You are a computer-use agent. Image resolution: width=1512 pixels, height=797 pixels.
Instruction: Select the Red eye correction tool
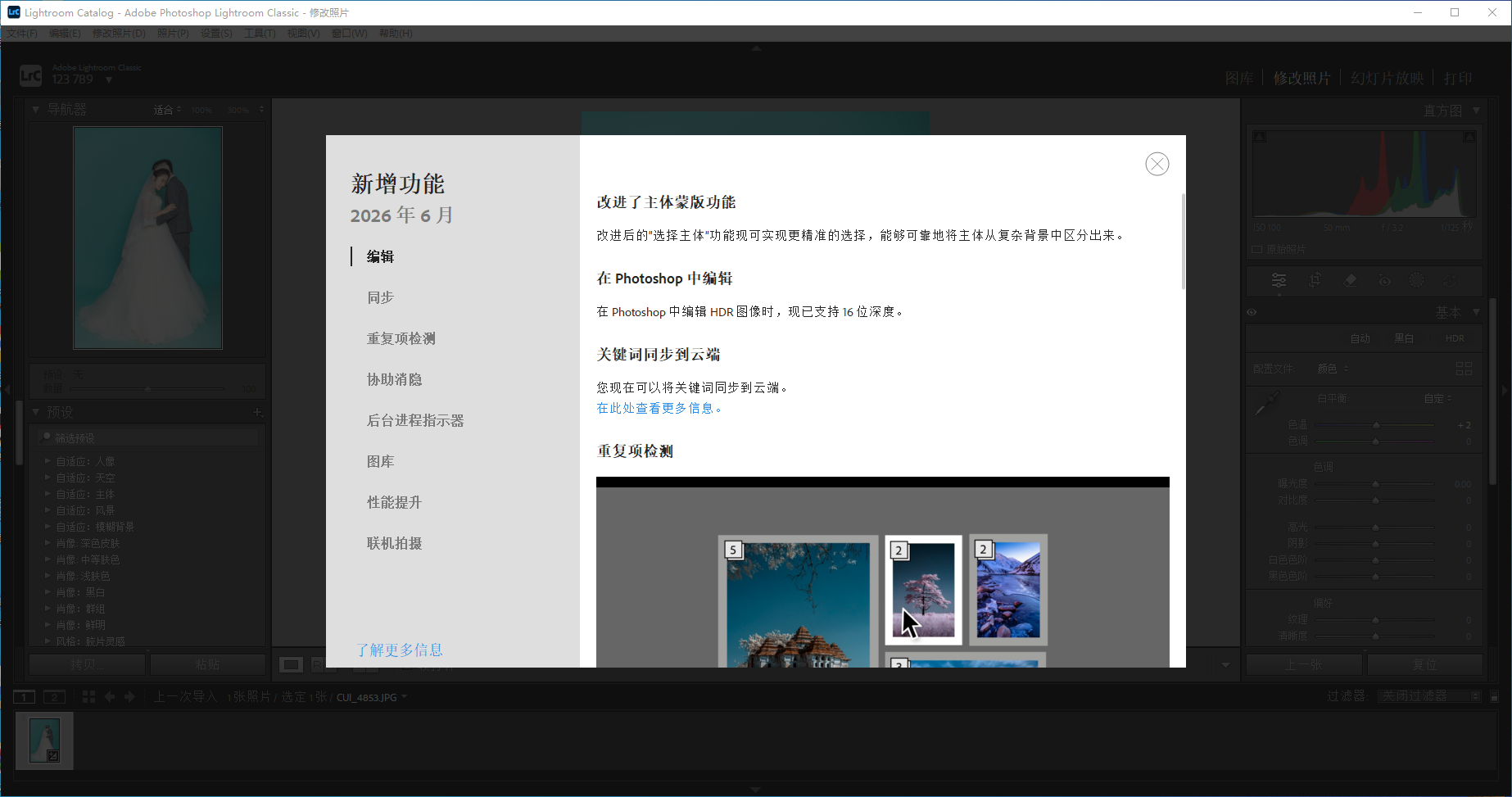1384,280
